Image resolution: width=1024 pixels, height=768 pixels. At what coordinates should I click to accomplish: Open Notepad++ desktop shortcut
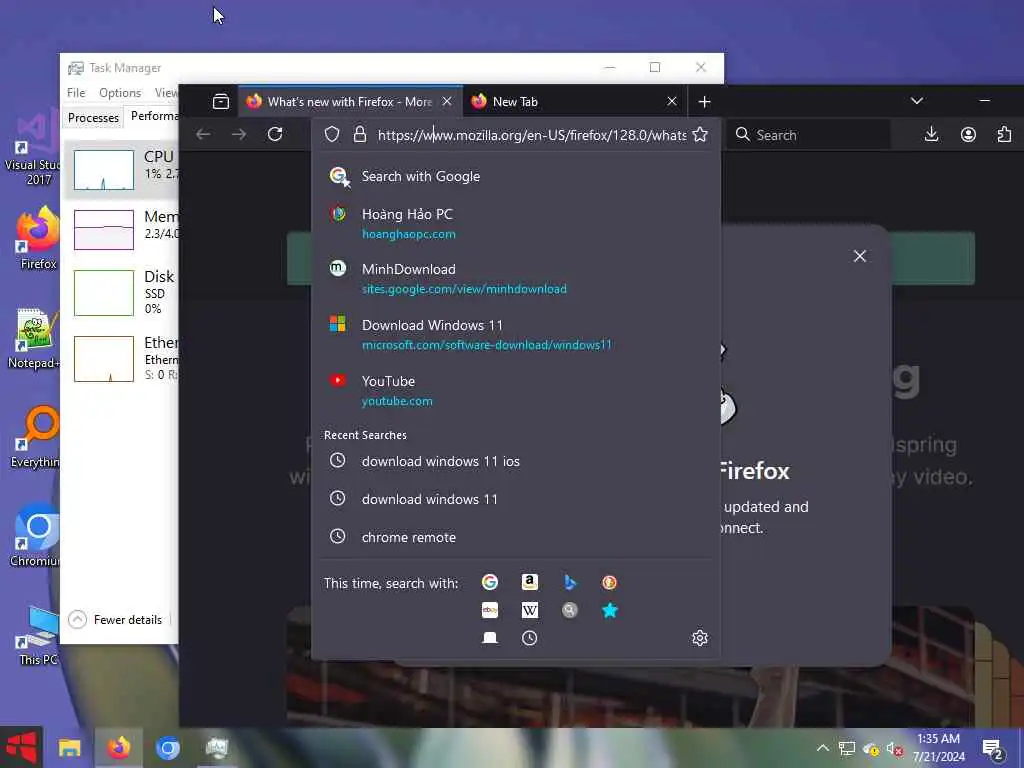(x=34, y=338)
